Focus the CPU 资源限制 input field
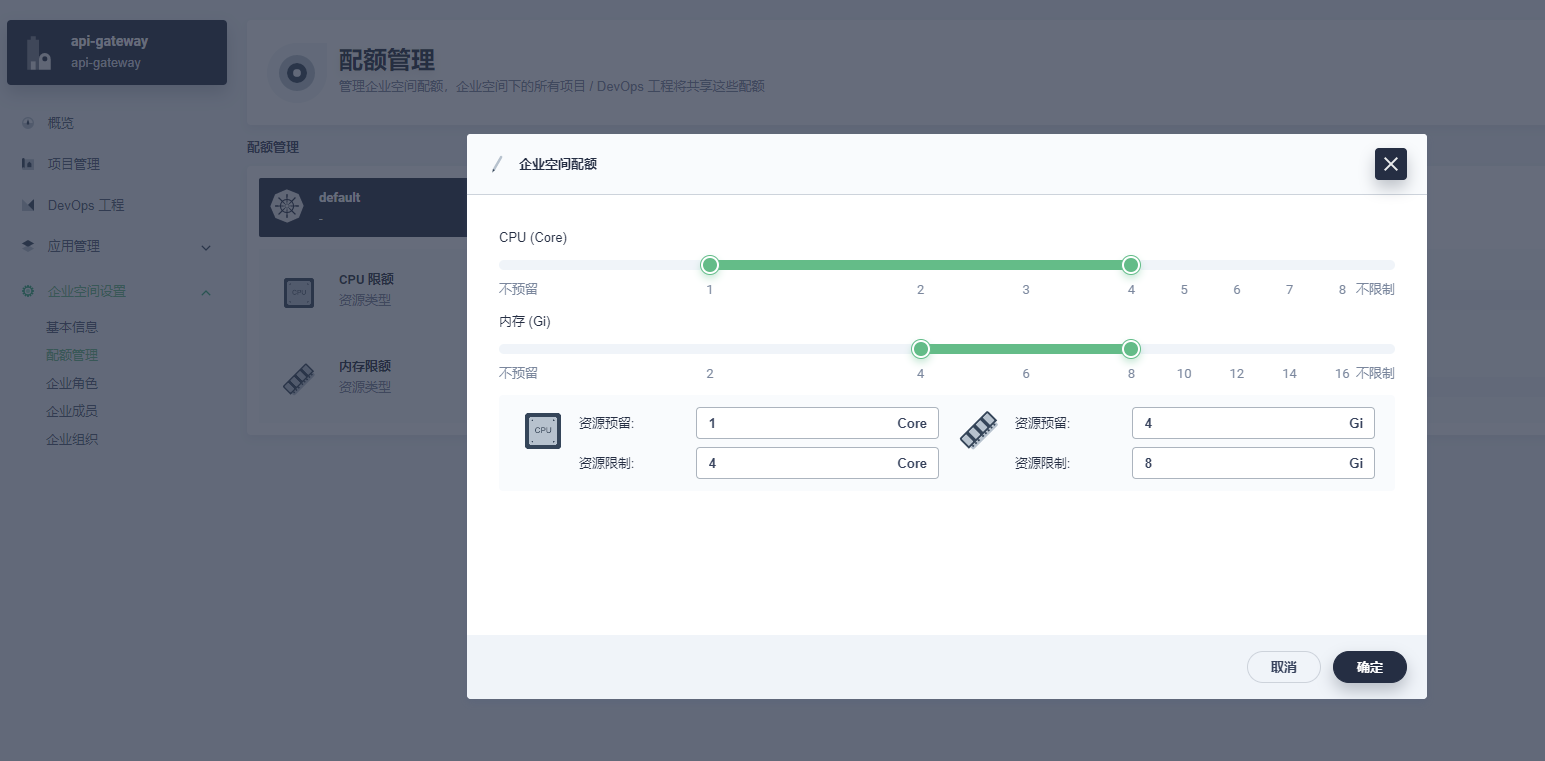The width and height of the screenshot is (1545, 761). coord(817,463)
